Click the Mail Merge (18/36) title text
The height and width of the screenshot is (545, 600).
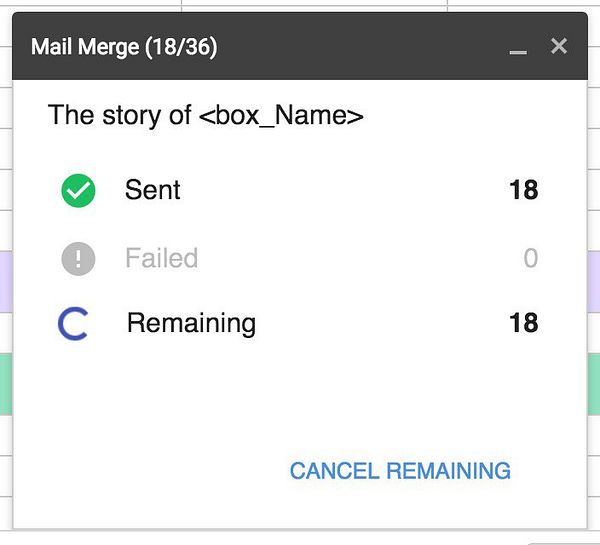(124, 47)
